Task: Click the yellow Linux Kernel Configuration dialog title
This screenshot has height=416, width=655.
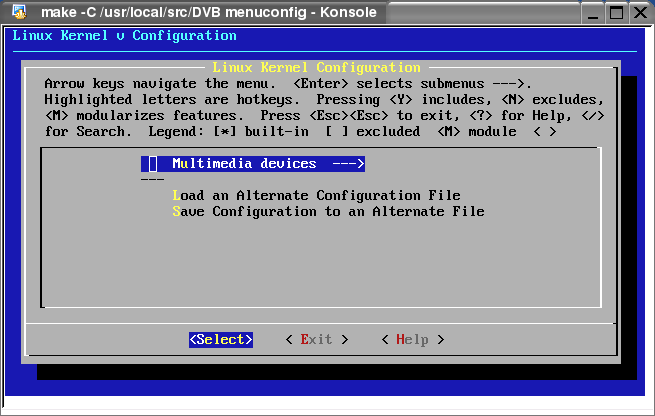Action: click(316, 68)
